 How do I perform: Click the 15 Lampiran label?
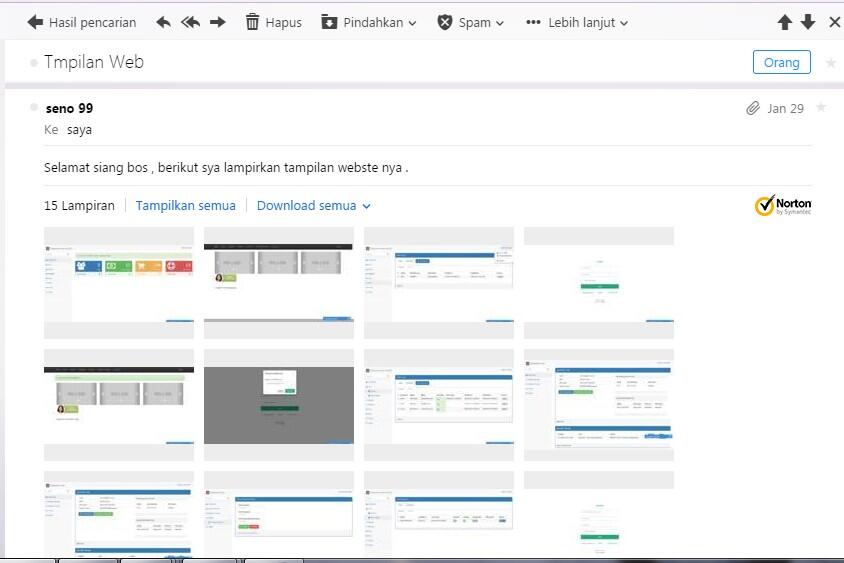point(79,206)
